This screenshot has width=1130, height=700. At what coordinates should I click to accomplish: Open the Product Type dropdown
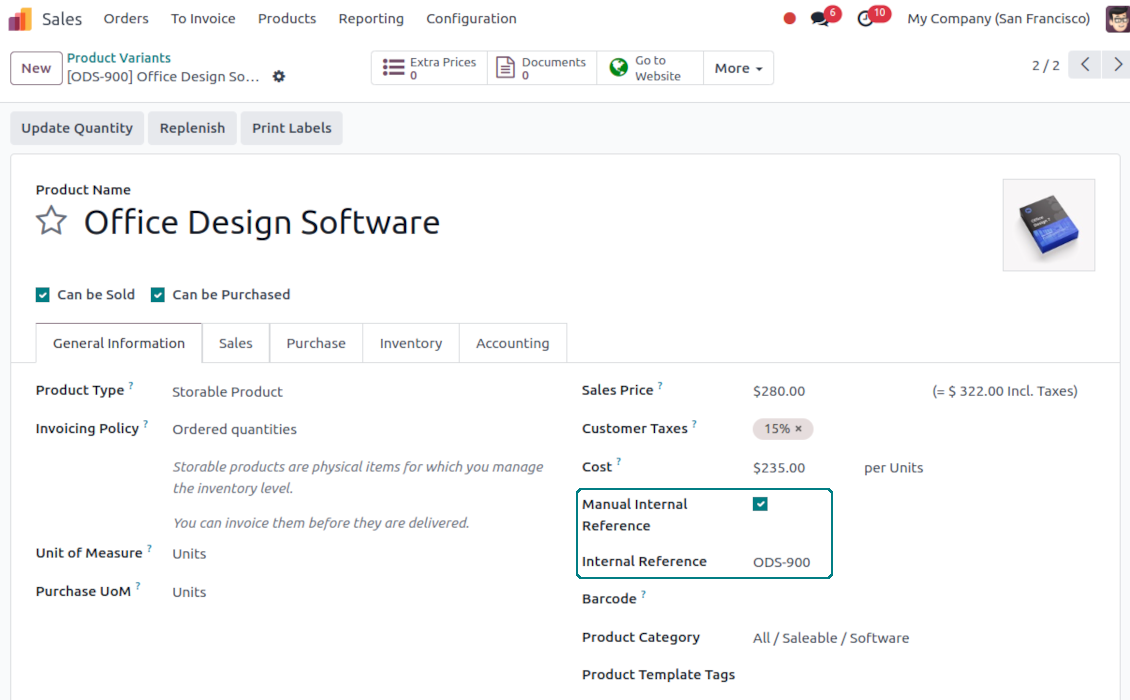click(x=227, y=392)
